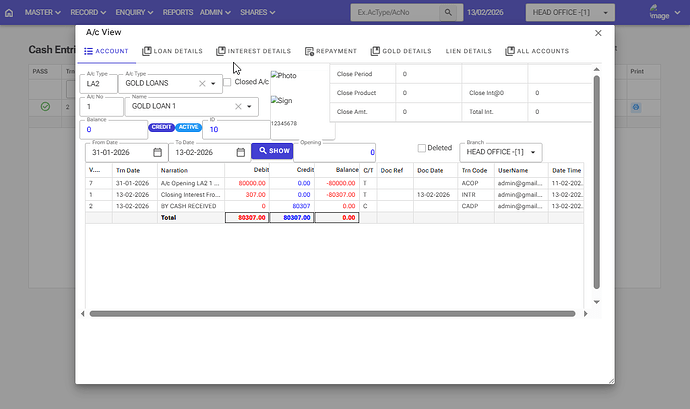Clear the GOLD LOAN 1 name field
Viewport: 690px width, 409px height.
[x=238, y=106]
